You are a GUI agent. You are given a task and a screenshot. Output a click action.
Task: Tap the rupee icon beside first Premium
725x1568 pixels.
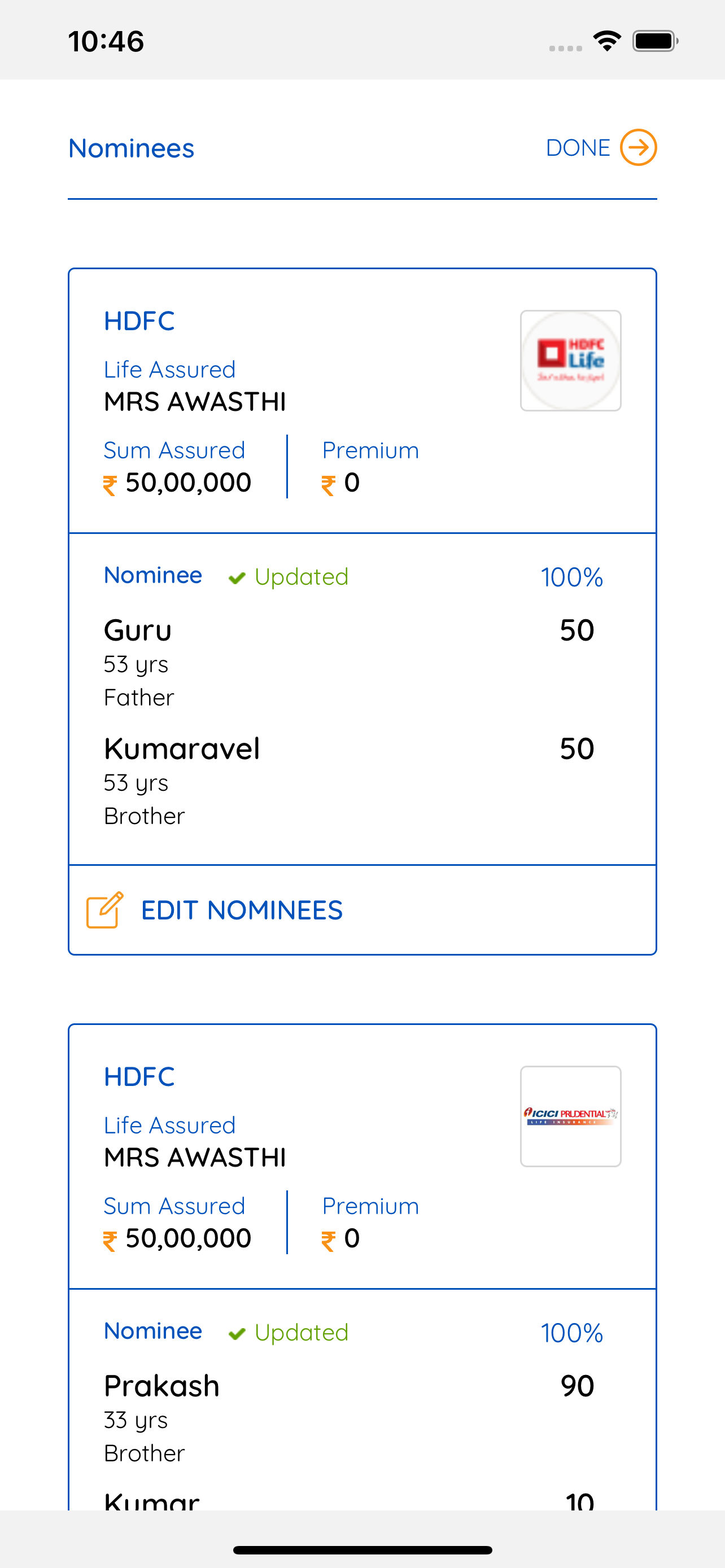pos(328,485)
